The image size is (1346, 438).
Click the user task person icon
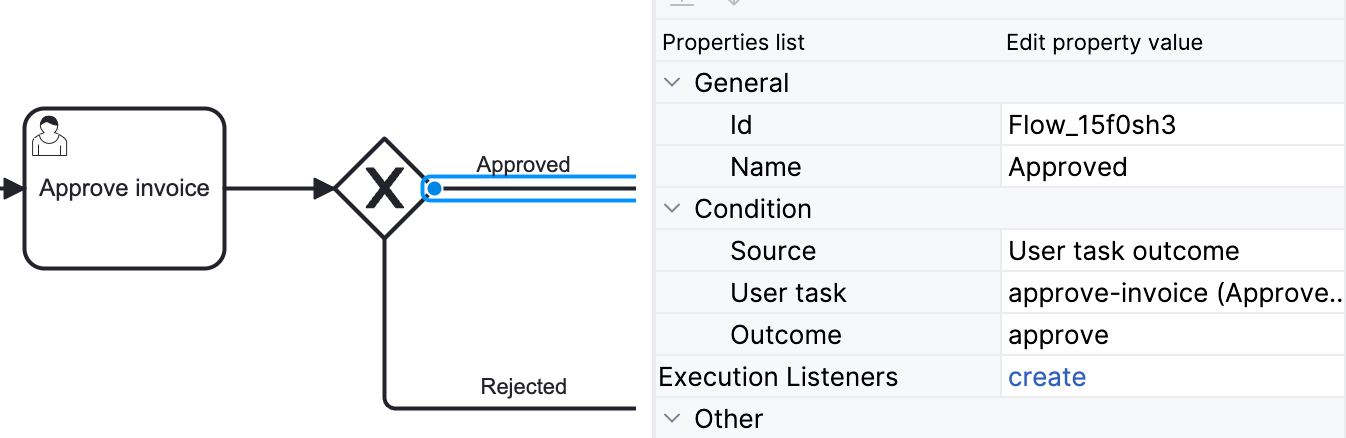click(50, 136)
